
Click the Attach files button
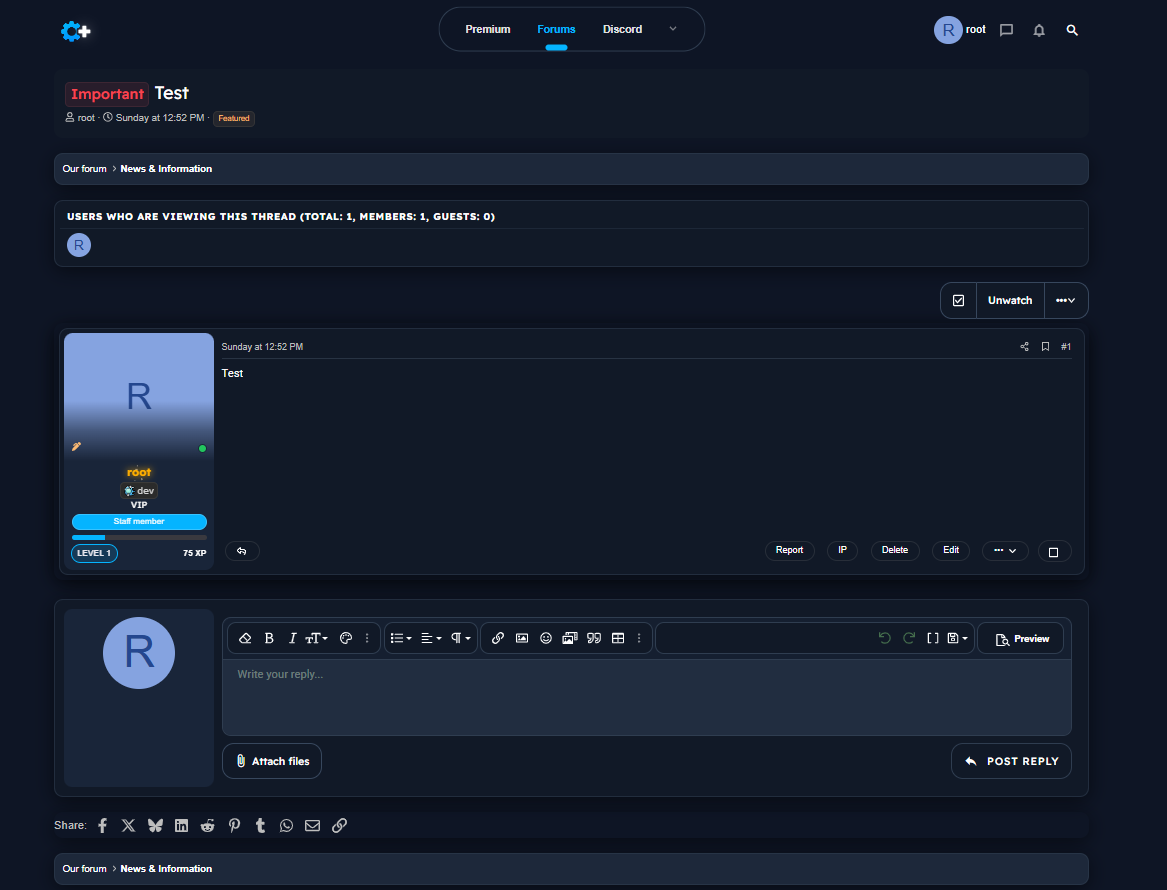point(272,761)
